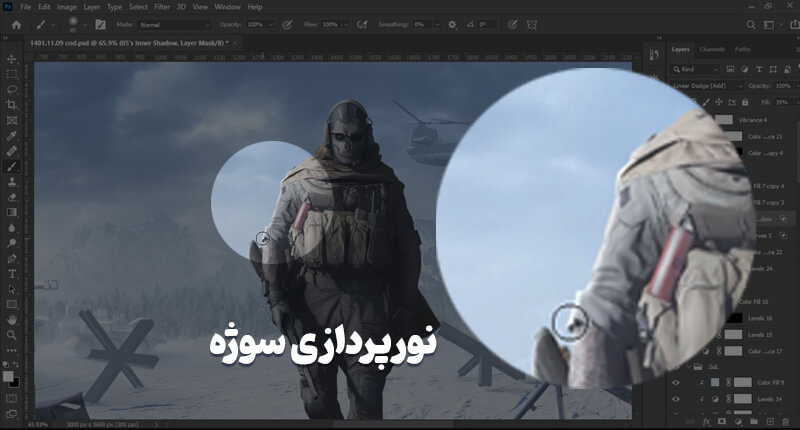Open the brush Mode dropdown
Image resolution: width=800 pixels, height=430 pixels.
[175, 25]
